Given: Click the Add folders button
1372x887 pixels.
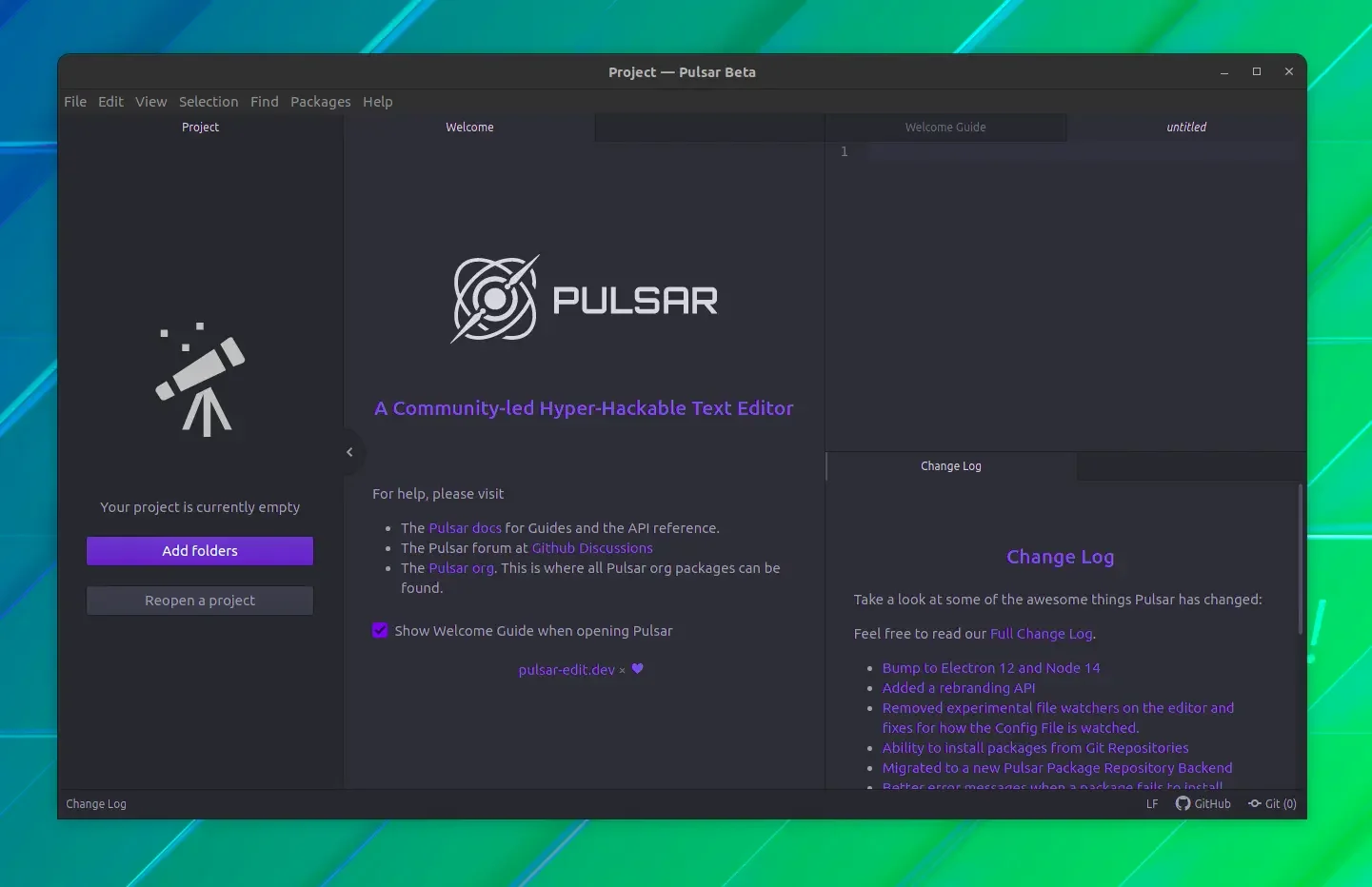Looking at the screenshot, I should (200, 551).
